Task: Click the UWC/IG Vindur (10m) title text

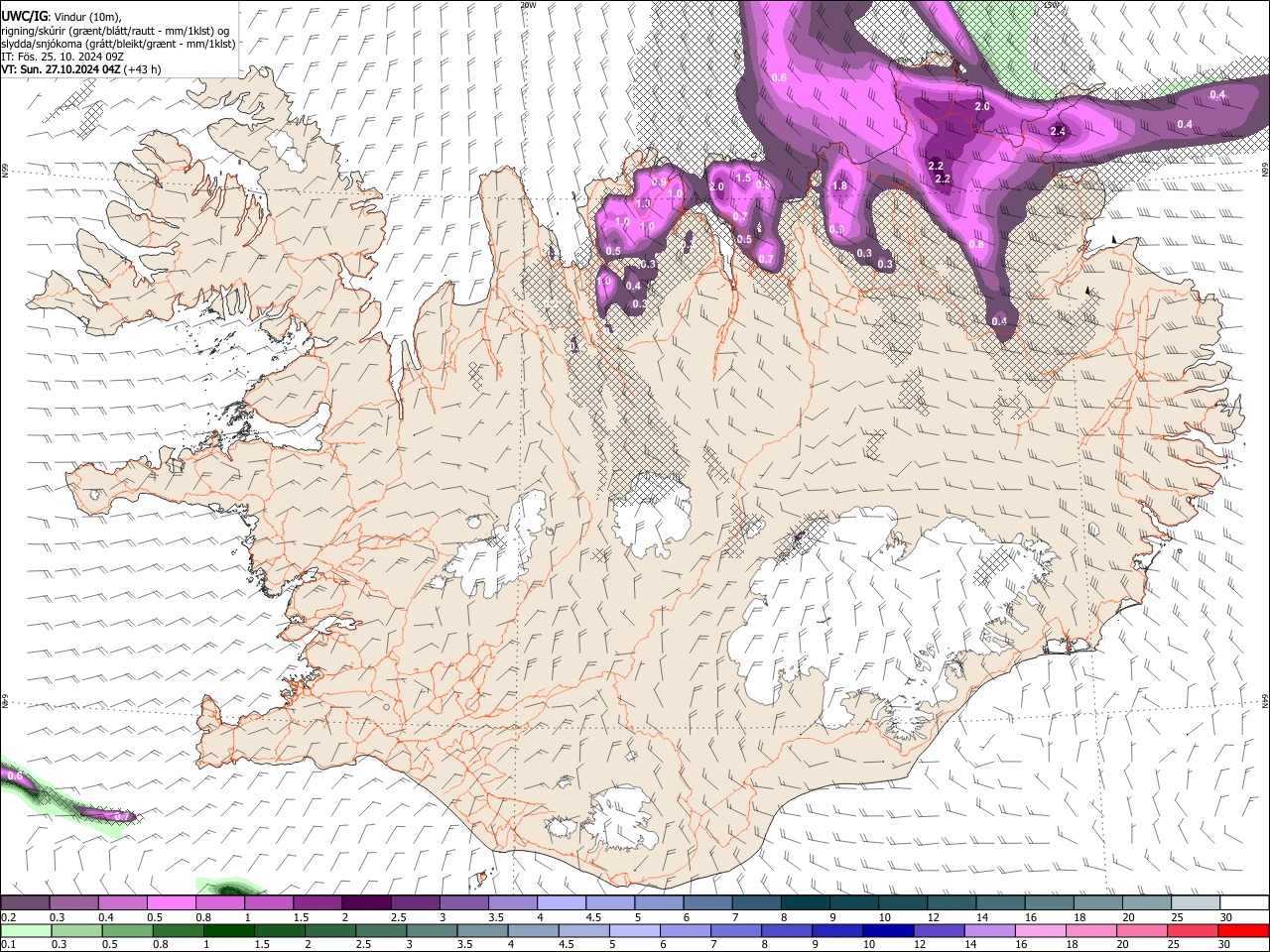Action: [x=62, y=16]
